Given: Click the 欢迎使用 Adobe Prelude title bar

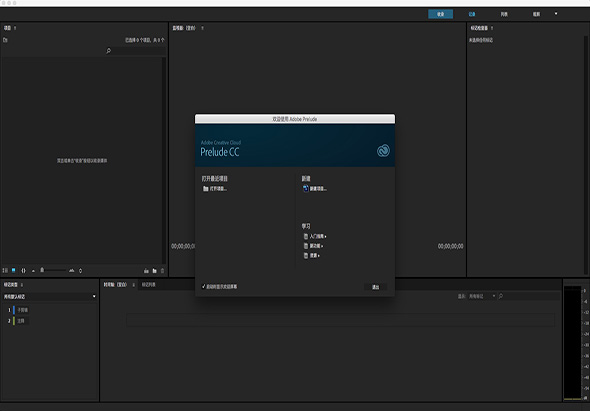Looking at the screenshot, I should tap(295, 119).
